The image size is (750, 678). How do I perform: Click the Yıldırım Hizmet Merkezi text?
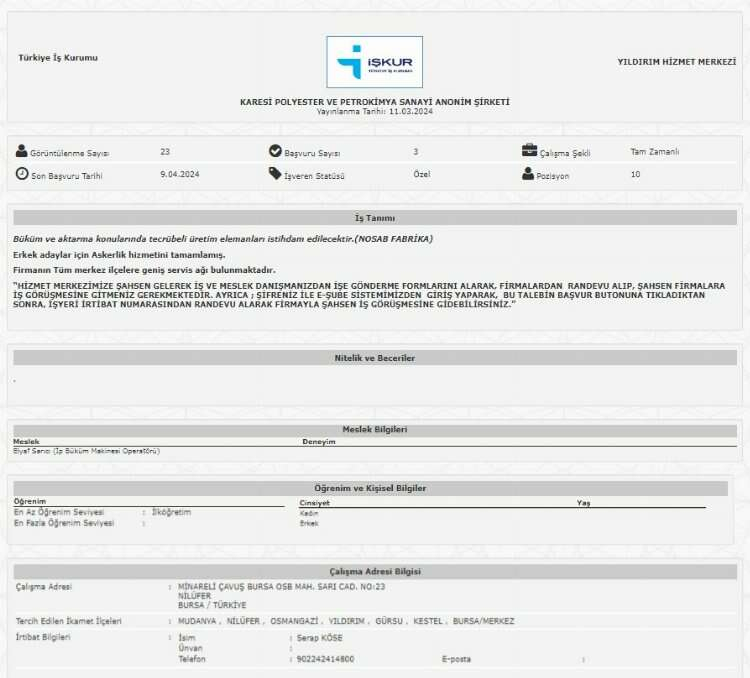[676, 62]
